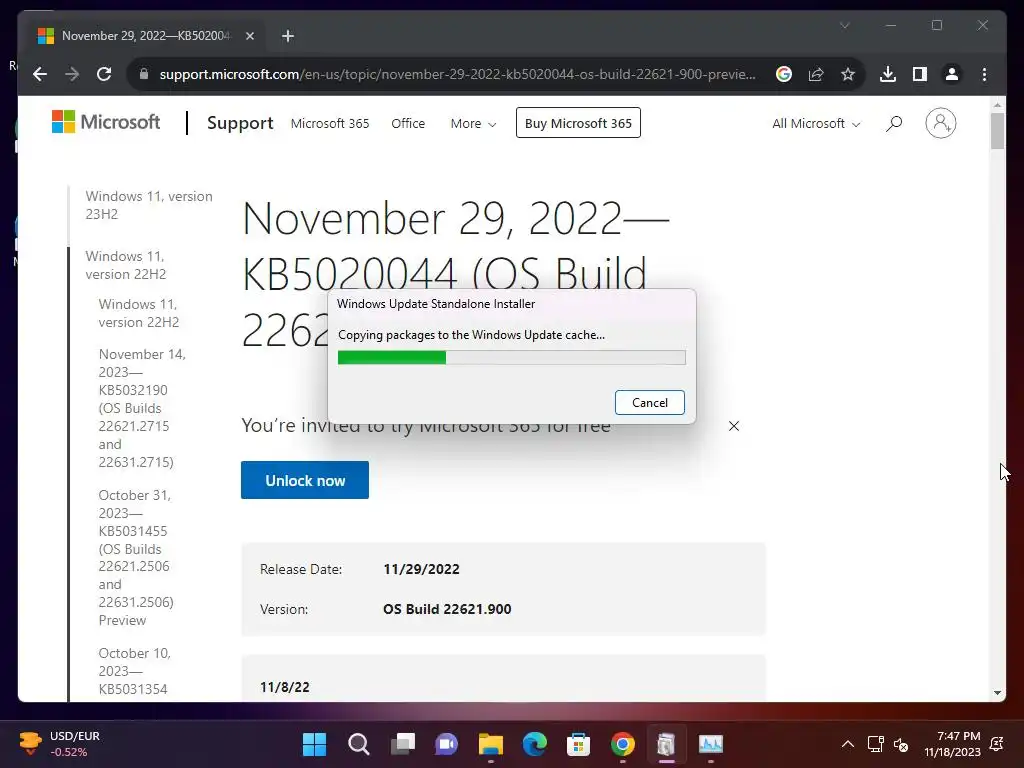
Task: Open the USD/EUR widget on the taskbar
Action: pos(59,744)
